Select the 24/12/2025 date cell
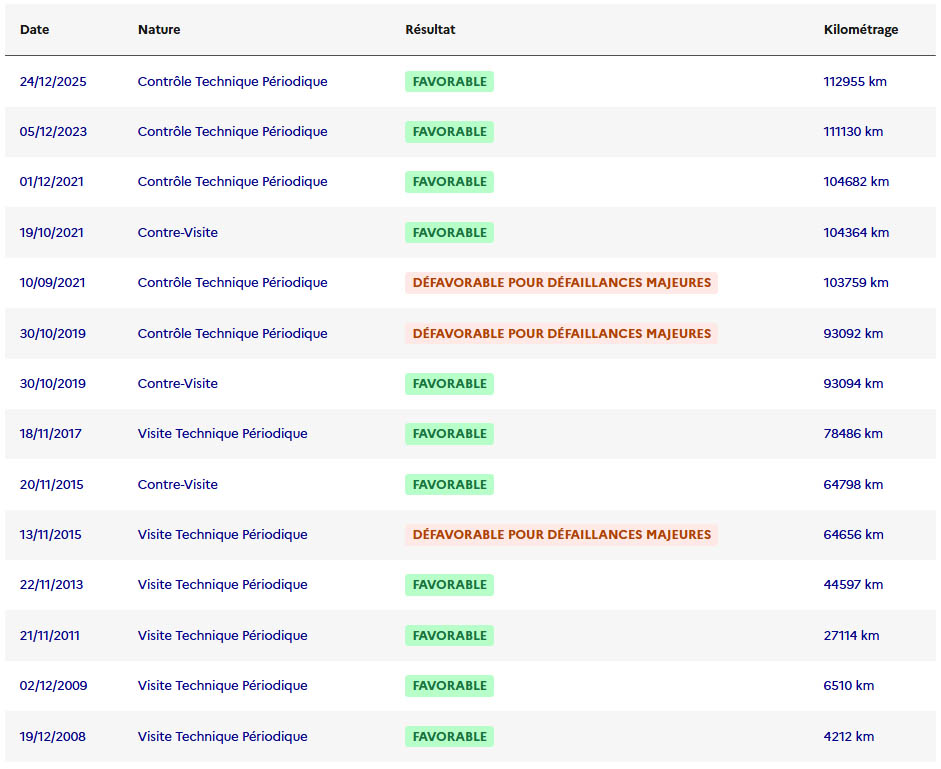941x769 pixels. tap(53, 82)
